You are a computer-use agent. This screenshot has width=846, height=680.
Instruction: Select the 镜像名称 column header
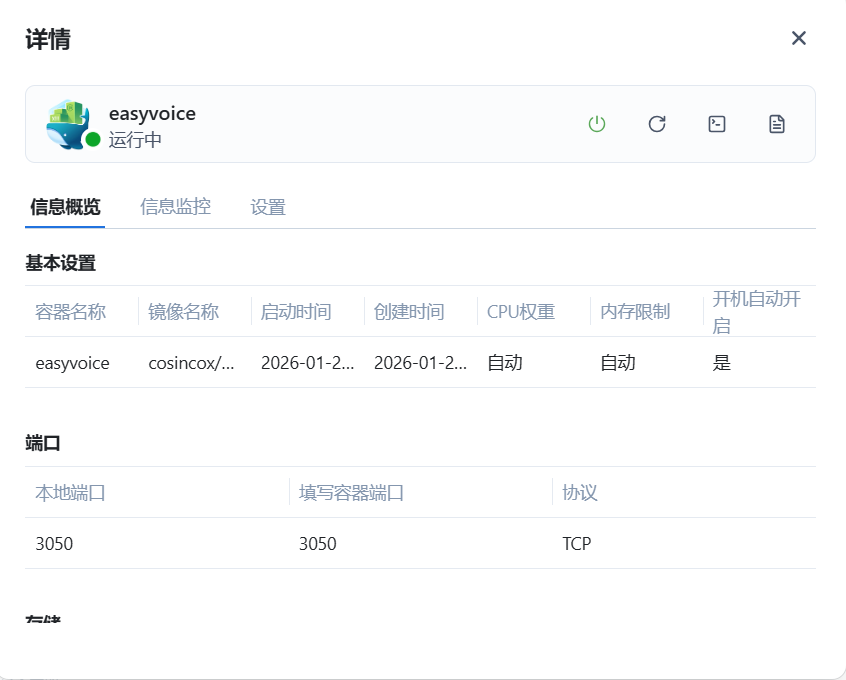click(x=183, y=311)
